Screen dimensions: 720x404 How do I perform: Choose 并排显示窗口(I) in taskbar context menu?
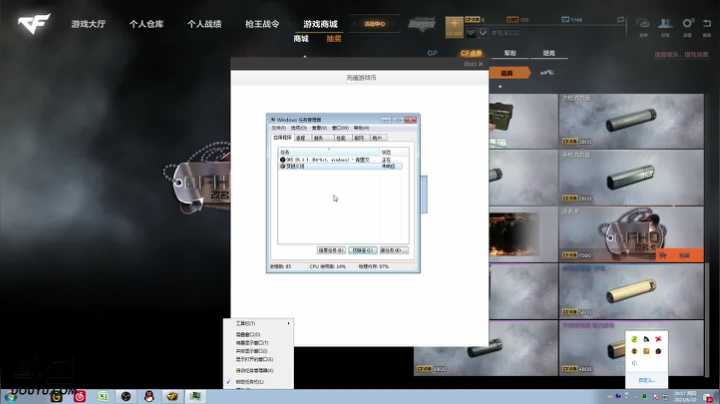(x=259, y=351)
